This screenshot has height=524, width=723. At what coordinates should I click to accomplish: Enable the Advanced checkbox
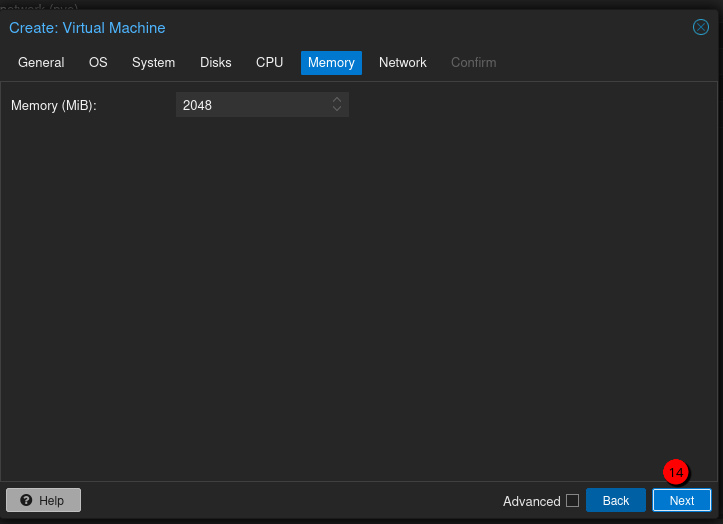572,500
